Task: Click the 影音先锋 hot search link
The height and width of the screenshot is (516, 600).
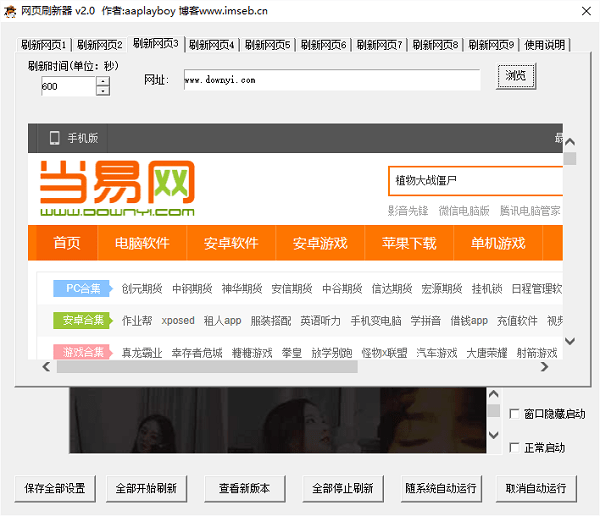Action: pyautogui.click(x=408, y=211)
